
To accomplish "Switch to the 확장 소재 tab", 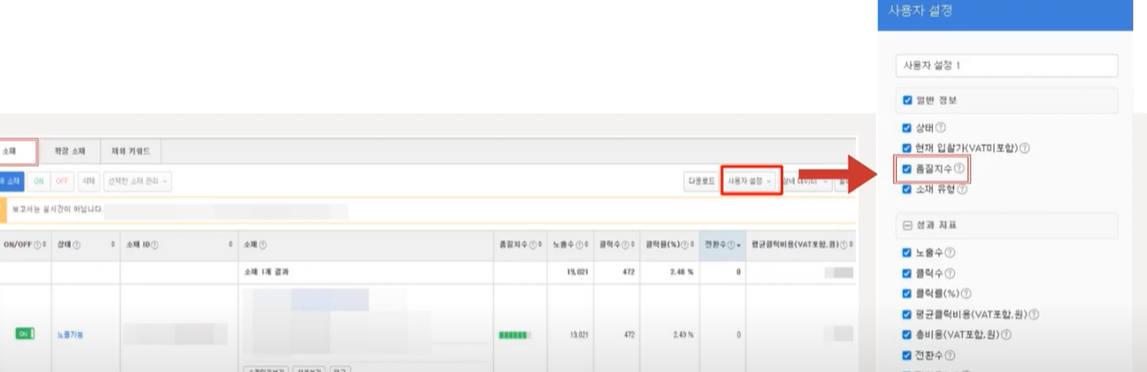I will coord(70,151).
